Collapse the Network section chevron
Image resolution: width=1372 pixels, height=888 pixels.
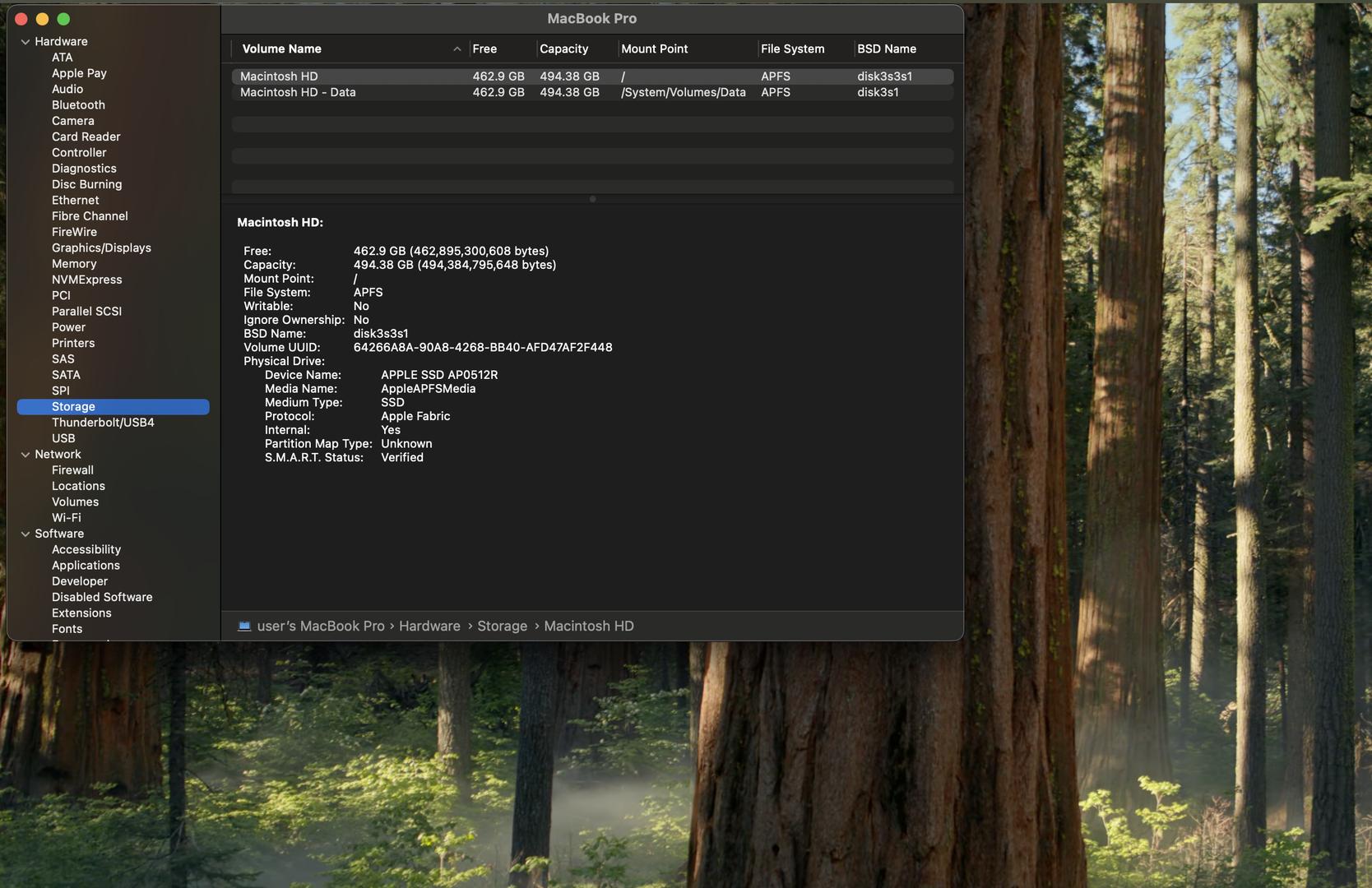25,455
